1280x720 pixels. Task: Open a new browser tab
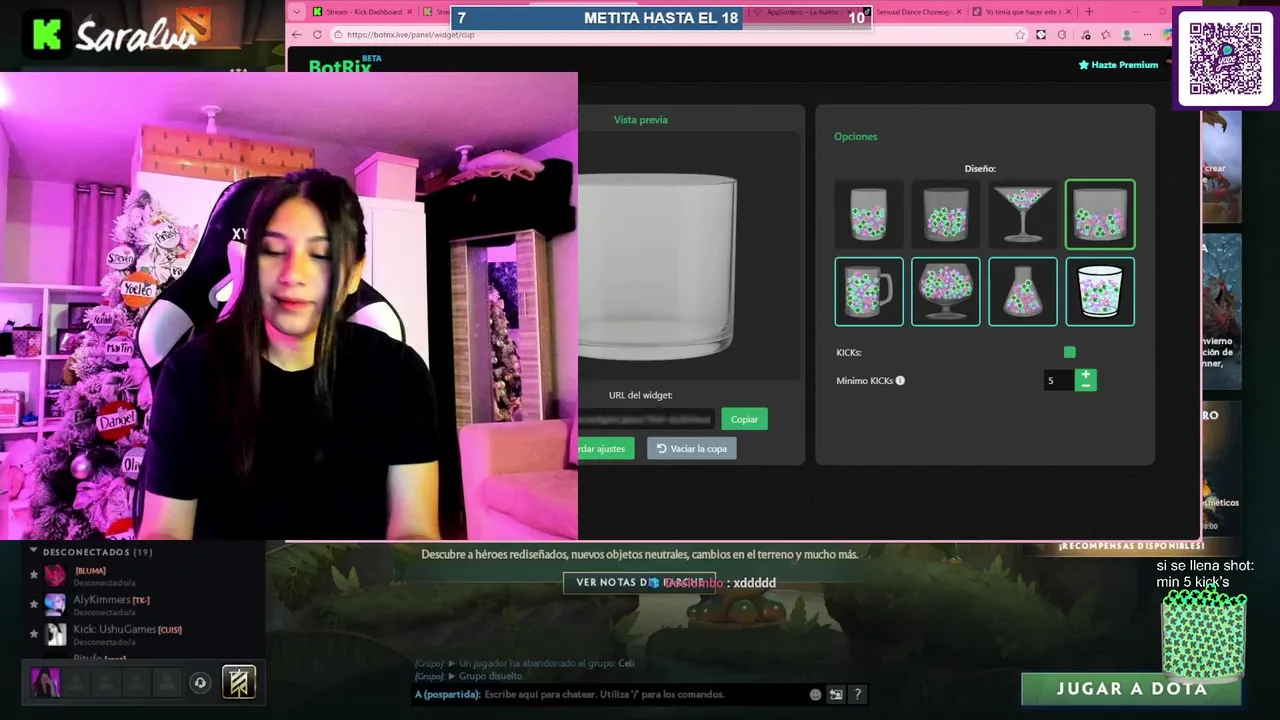pos(1089,12)
